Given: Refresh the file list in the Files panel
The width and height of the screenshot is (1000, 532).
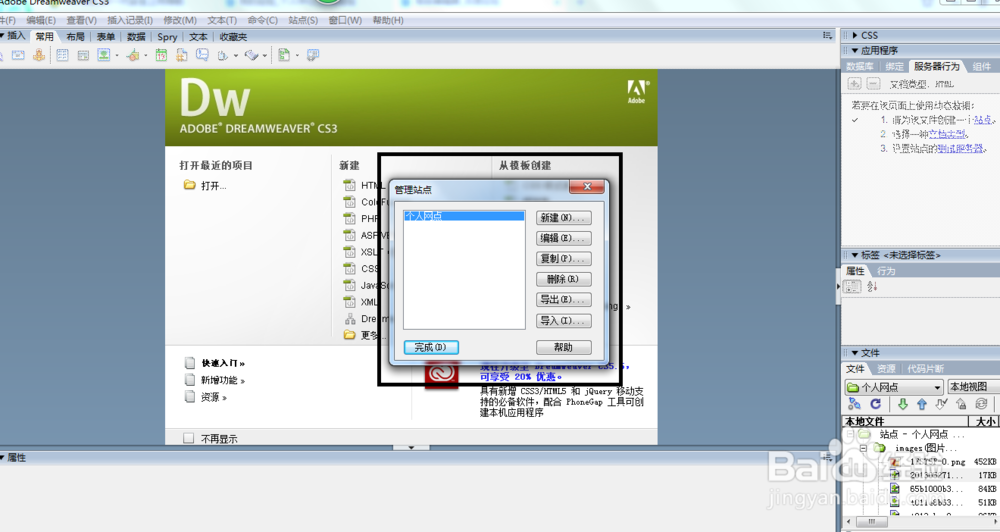Looking at the screenshot, I should pos(876,404).
